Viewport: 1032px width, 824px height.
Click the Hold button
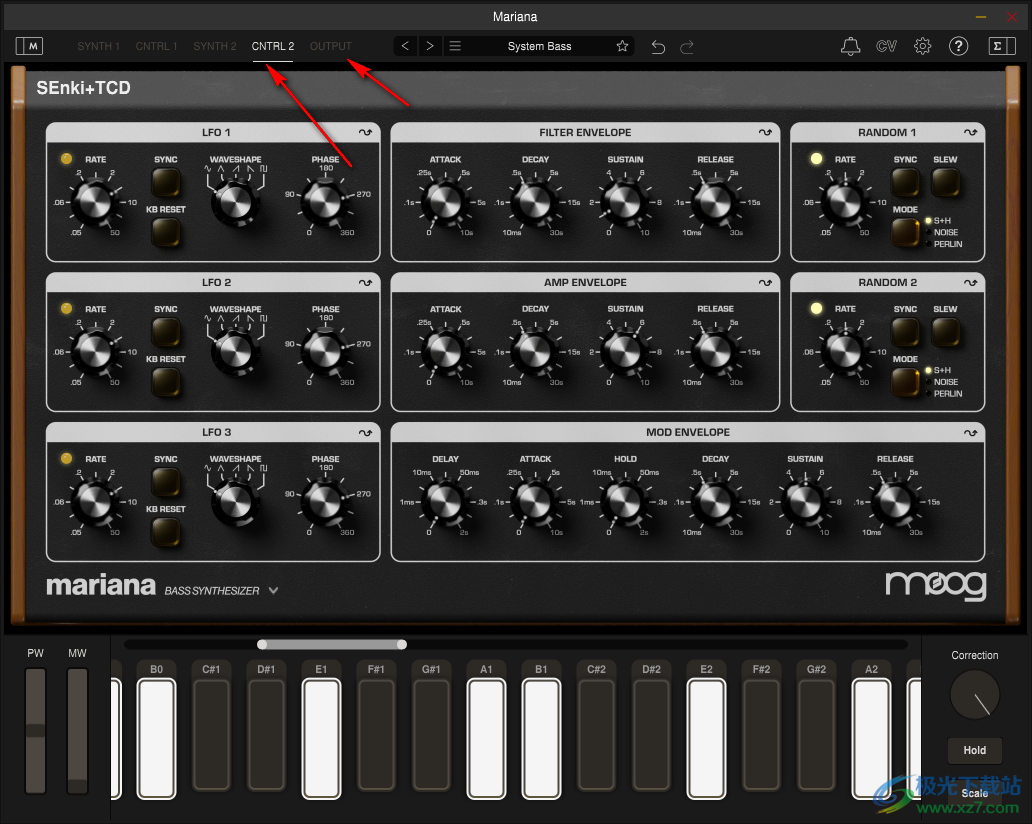(x=974, y=750)
